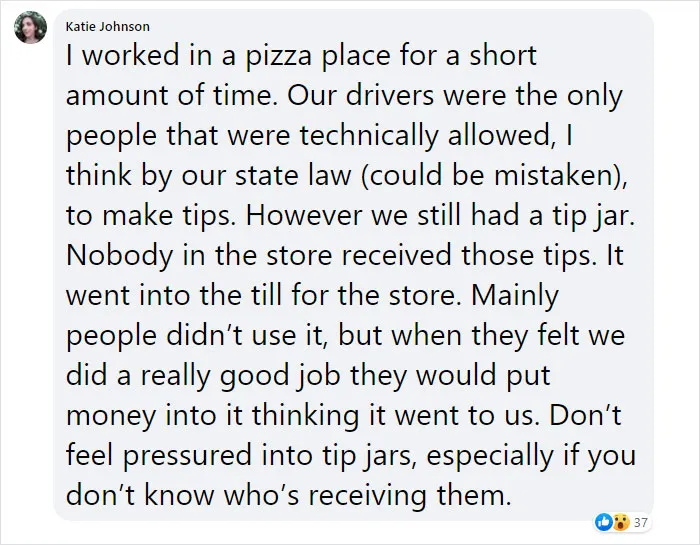The height and width of the screenshot is (545, 700).
Task: Click the word 'money' in the comment
Action: pos(111,416)
